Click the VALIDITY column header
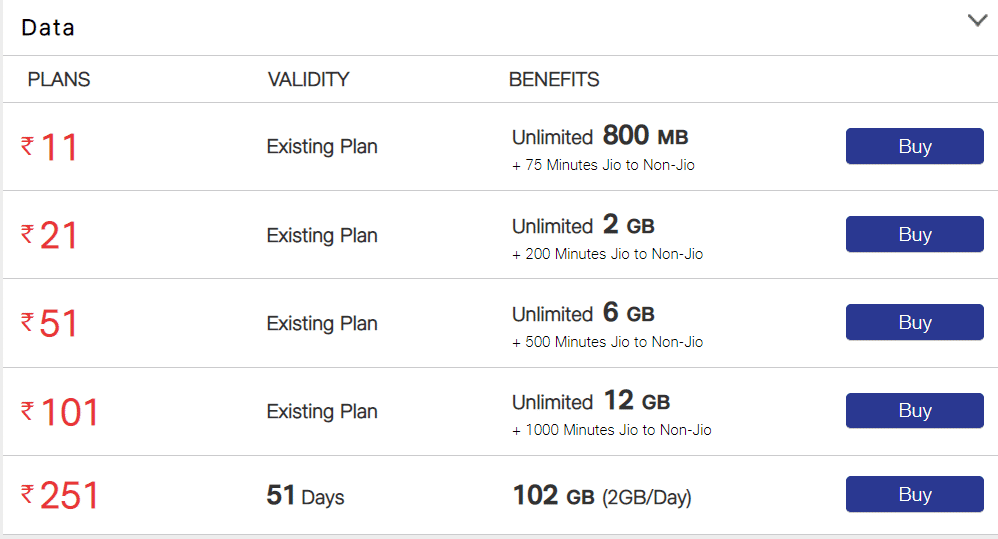The height and width of the screenshot is (539, 998). 309,80
